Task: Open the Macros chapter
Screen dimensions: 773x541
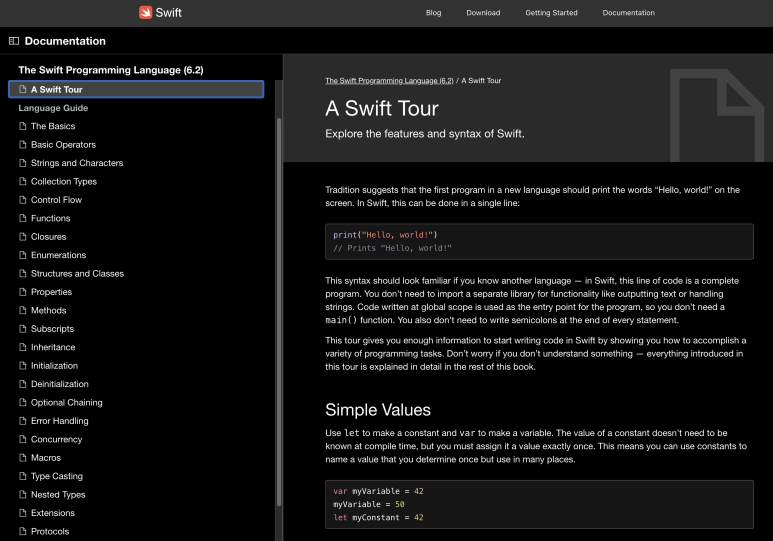Action: [46, 458]
